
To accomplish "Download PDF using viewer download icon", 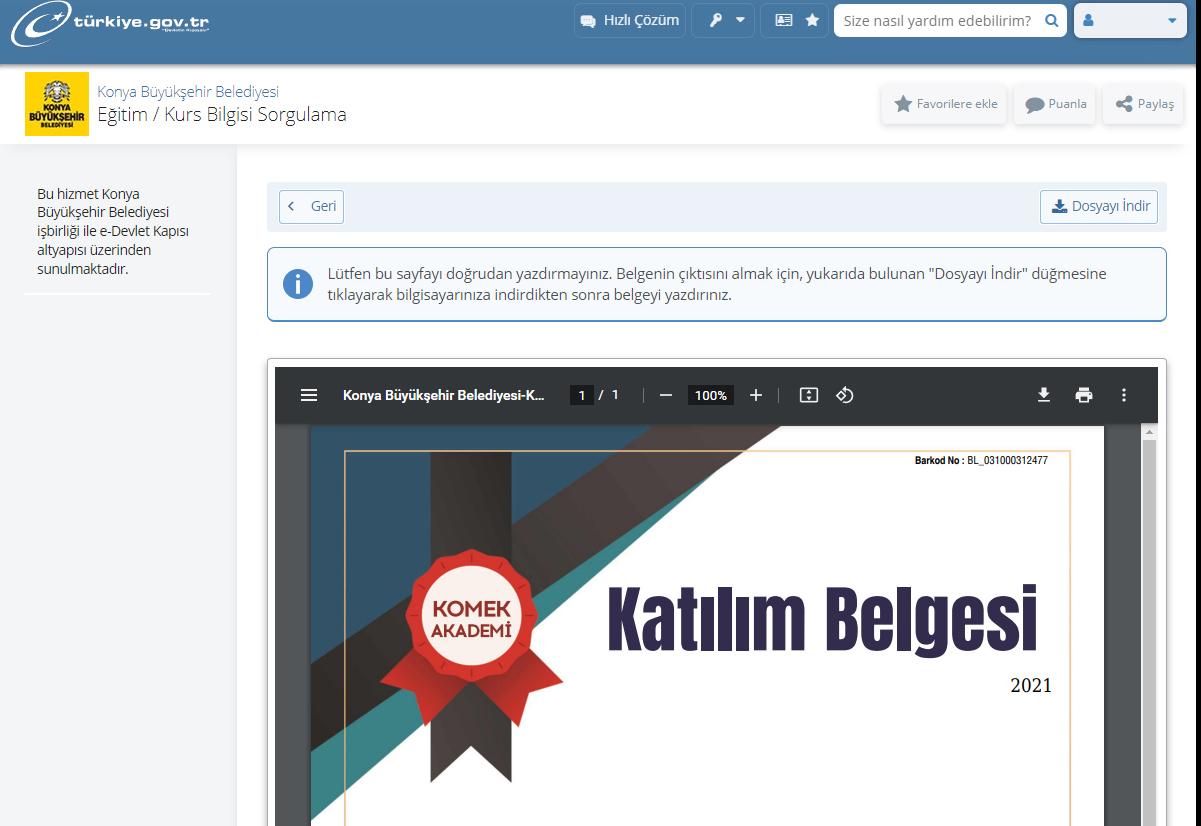I will 1044,395.
